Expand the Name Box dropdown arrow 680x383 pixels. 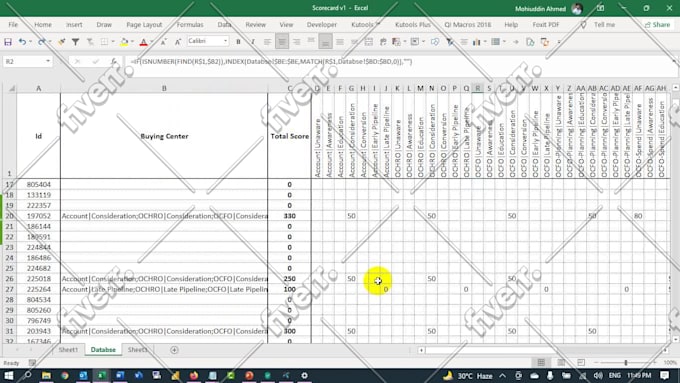(48, 62)
